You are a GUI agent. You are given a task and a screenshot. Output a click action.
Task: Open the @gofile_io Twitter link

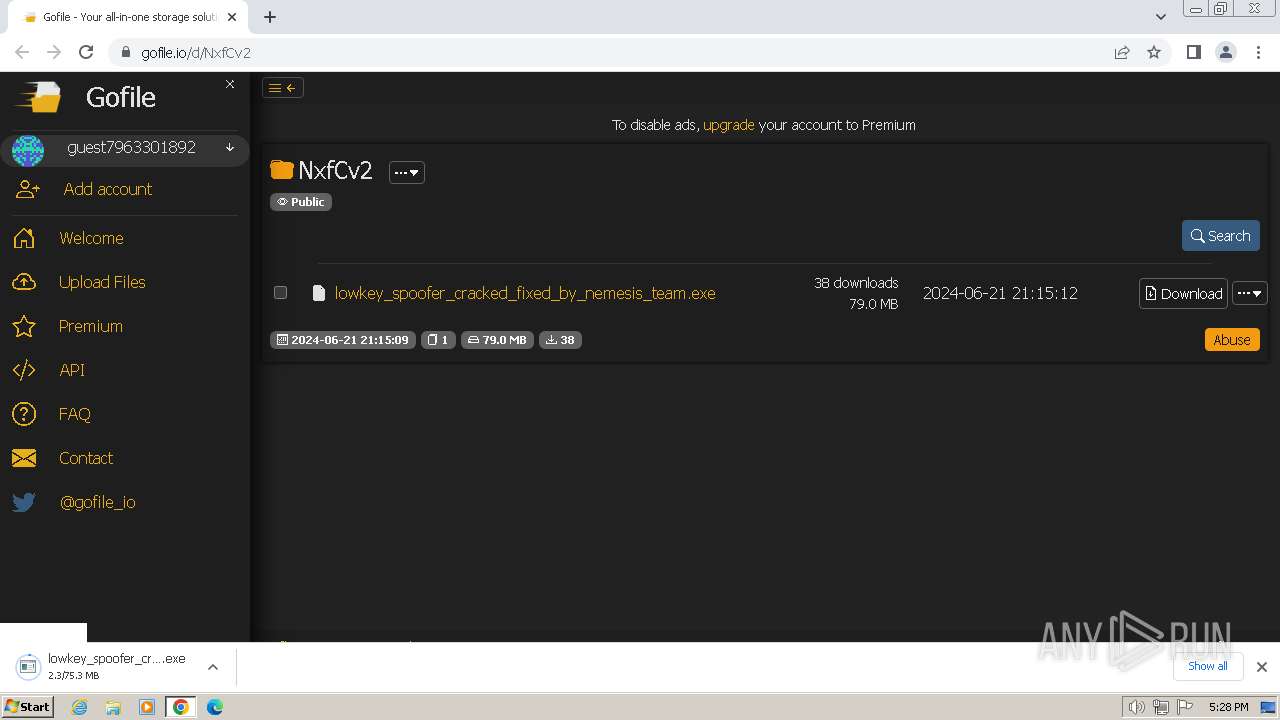coord(98,502)
